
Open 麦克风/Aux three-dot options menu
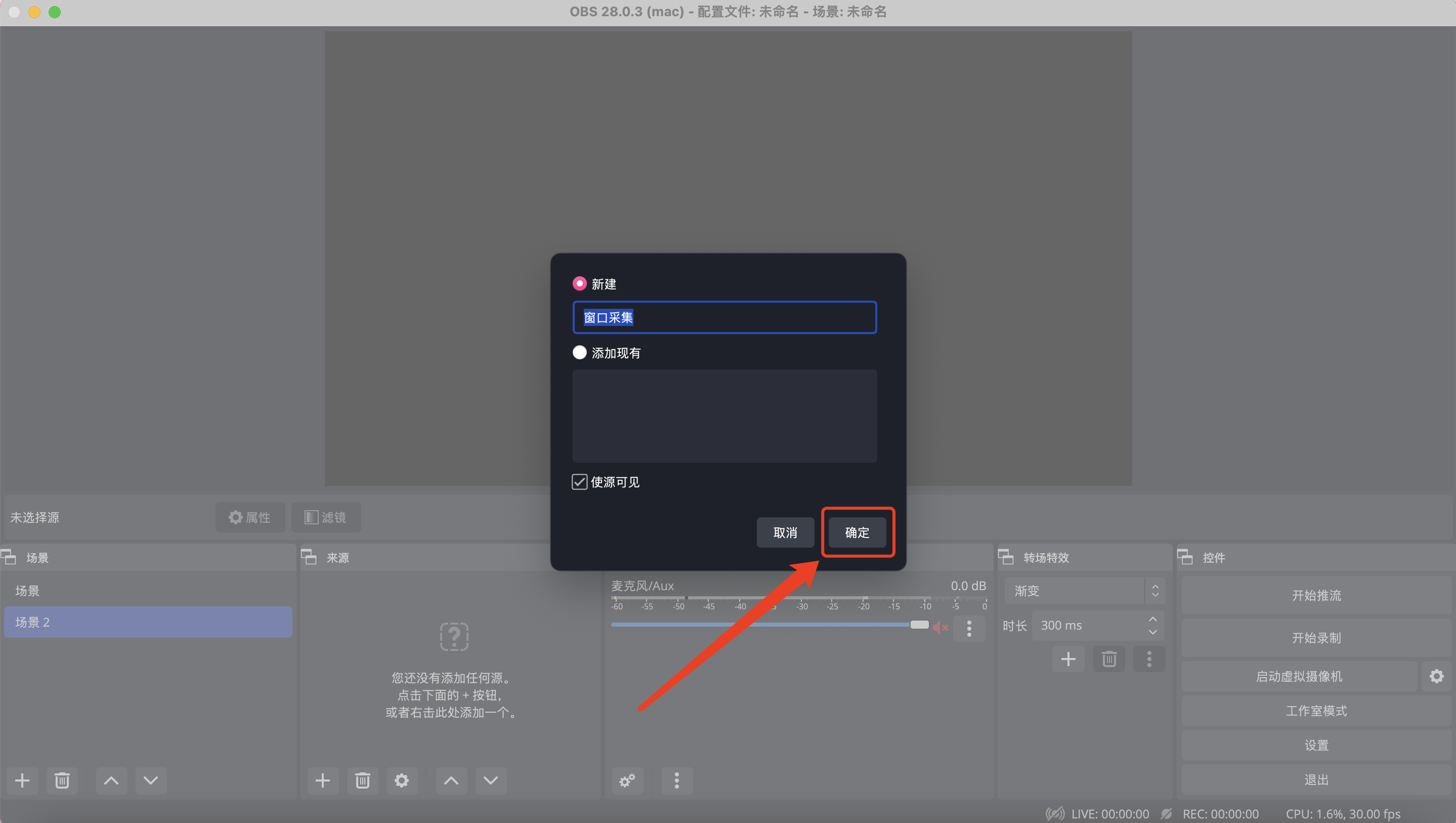[x=969, y=629]
